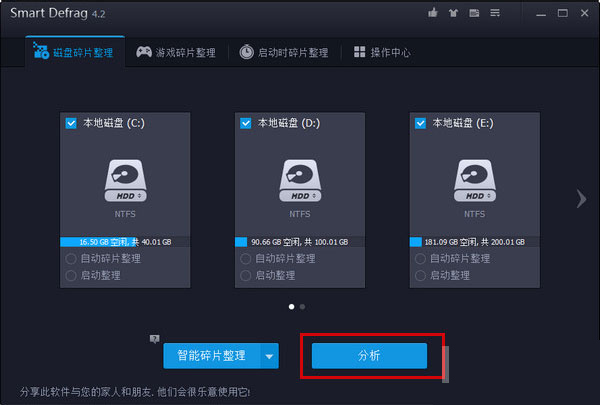
Task: Uncheck the 本地磁盘 (D:) checkbox
Action: pos(246,123)
